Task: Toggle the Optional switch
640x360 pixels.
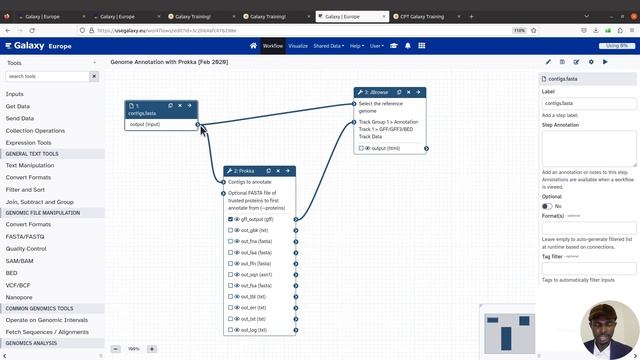Action: click(547, 206)
